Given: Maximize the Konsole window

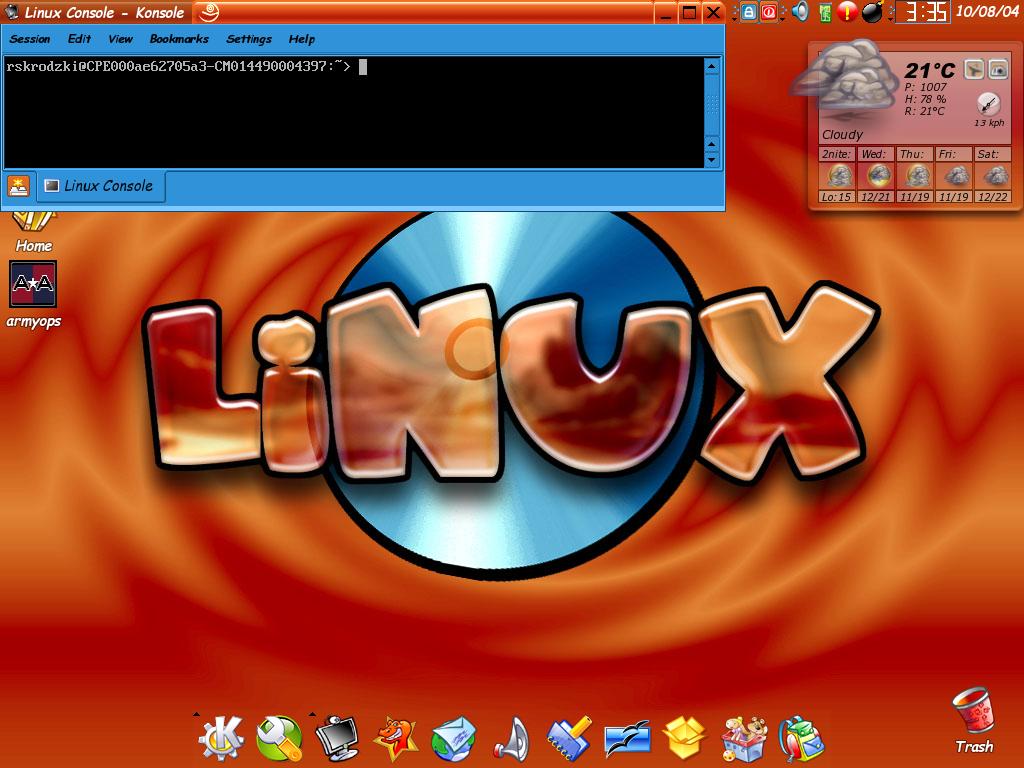Looking at the screenshot, I should (x=689, y=12).
